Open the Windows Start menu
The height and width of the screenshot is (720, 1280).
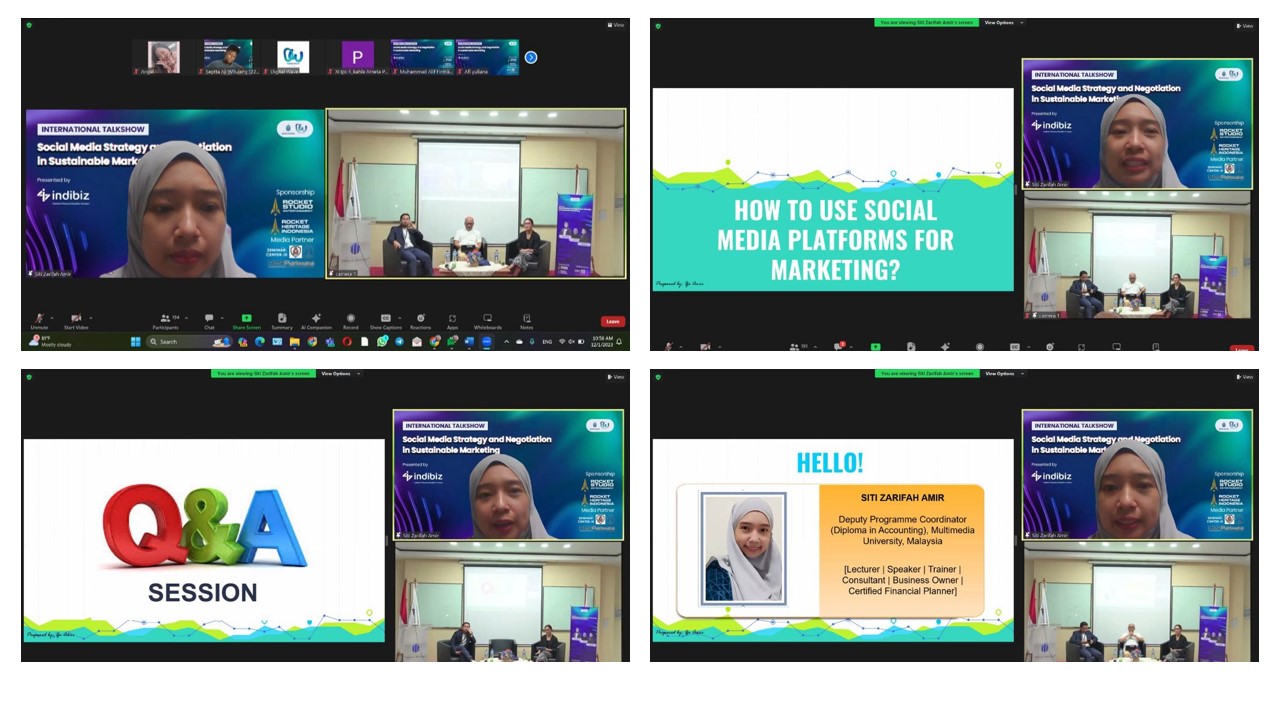point(136,341)
